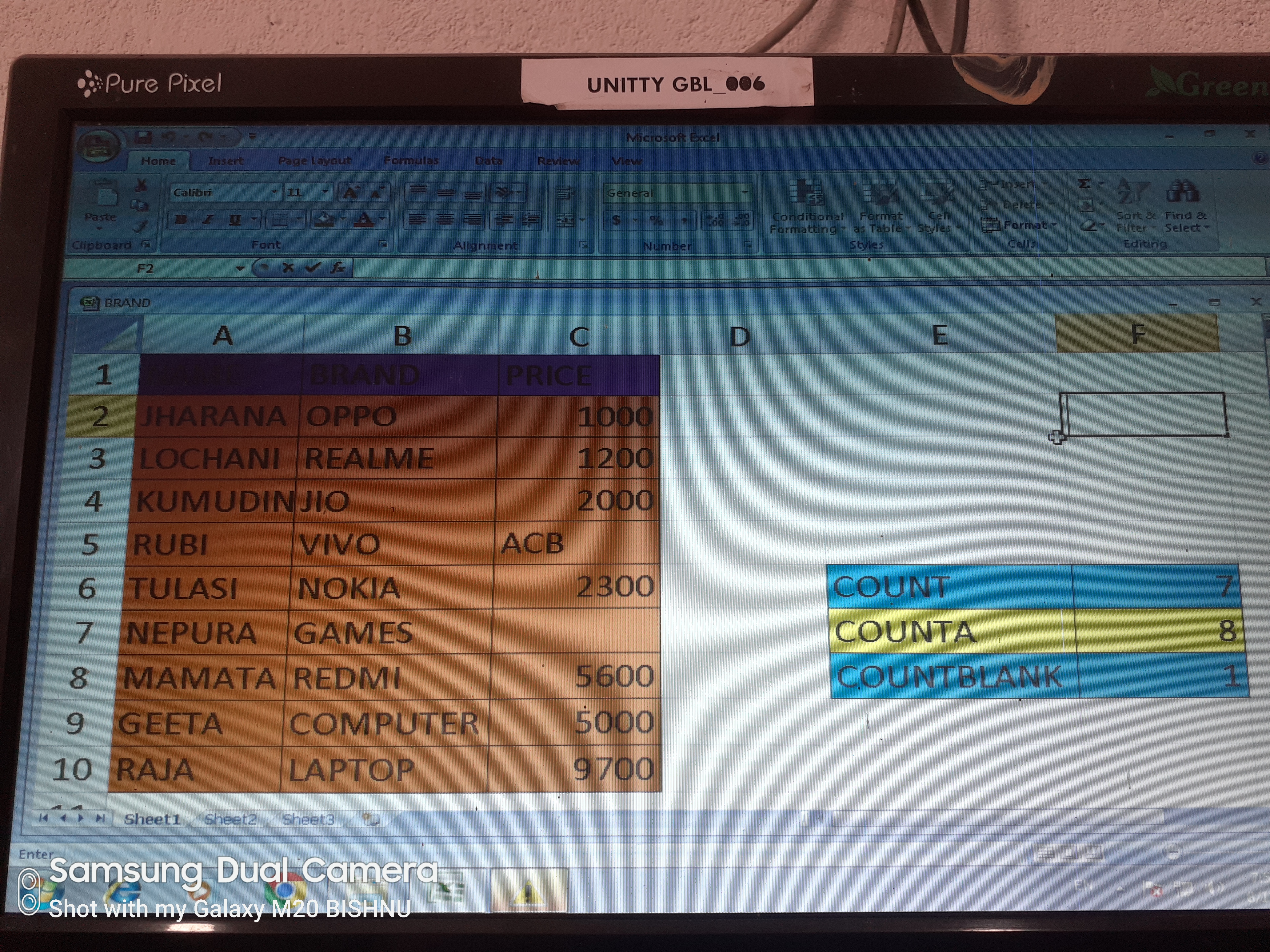Click the AutoSum sigma icon
This screenshot has height=952, width=1270.
coord(1084,184)
